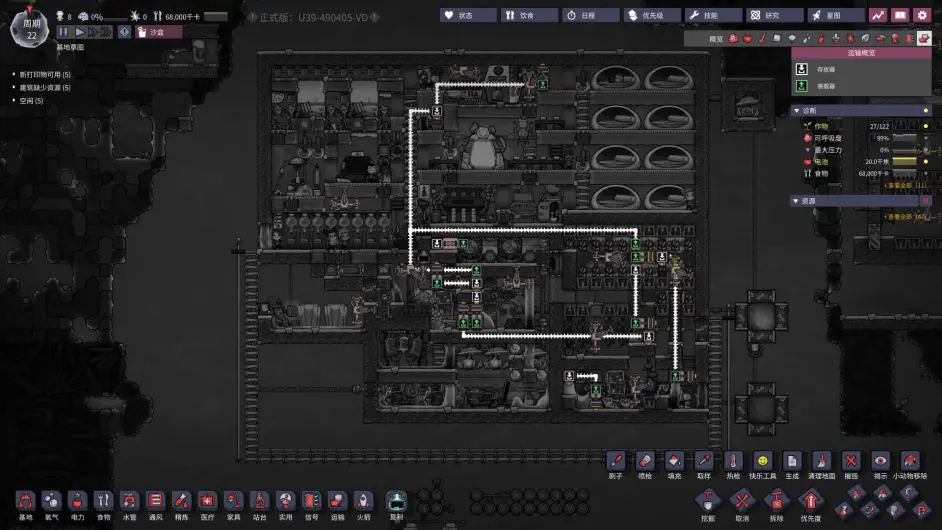Click the 电池 20.0 千焦 bar
942x530 pixels.
pos(904,162)
